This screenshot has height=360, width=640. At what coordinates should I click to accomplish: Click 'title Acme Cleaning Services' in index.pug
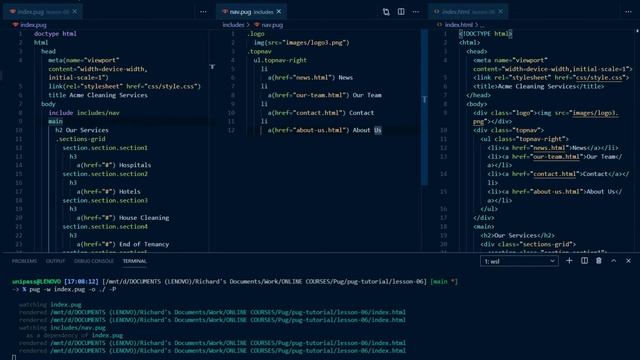point(98,96)
